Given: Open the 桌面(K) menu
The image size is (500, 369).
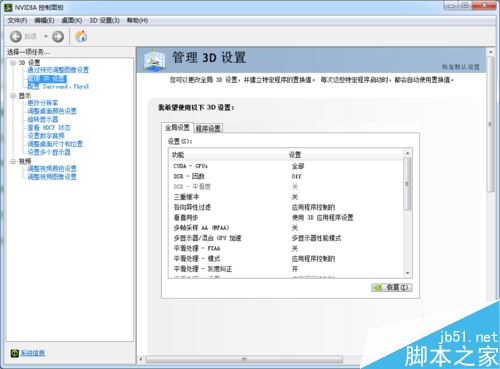Looking at the screenshot, I should [72, 21].
